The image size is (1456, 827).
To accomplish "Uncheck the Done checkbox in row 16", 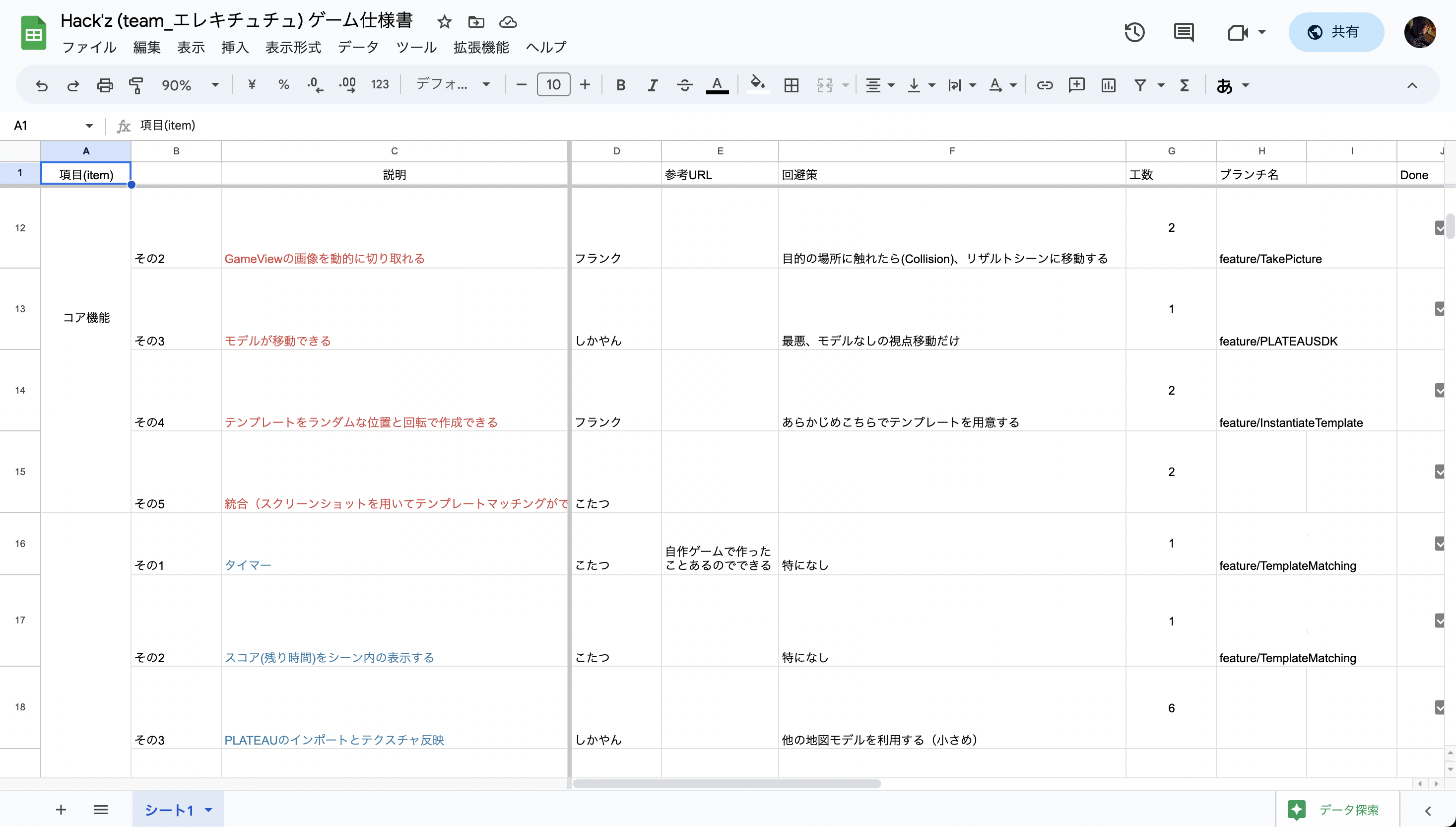I will coord(1440,544).
